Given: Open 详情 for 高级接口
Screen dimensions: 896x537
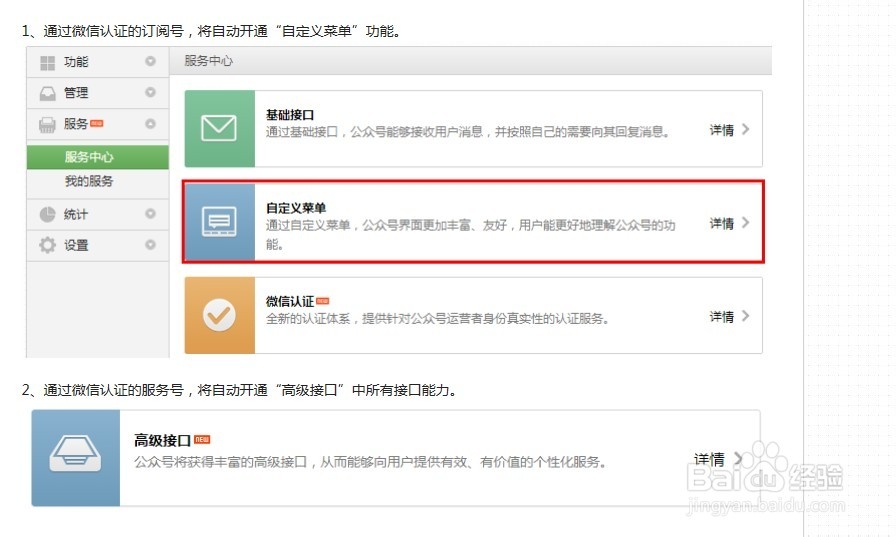Looking at the screenshot, I should [x=709, y=459].
